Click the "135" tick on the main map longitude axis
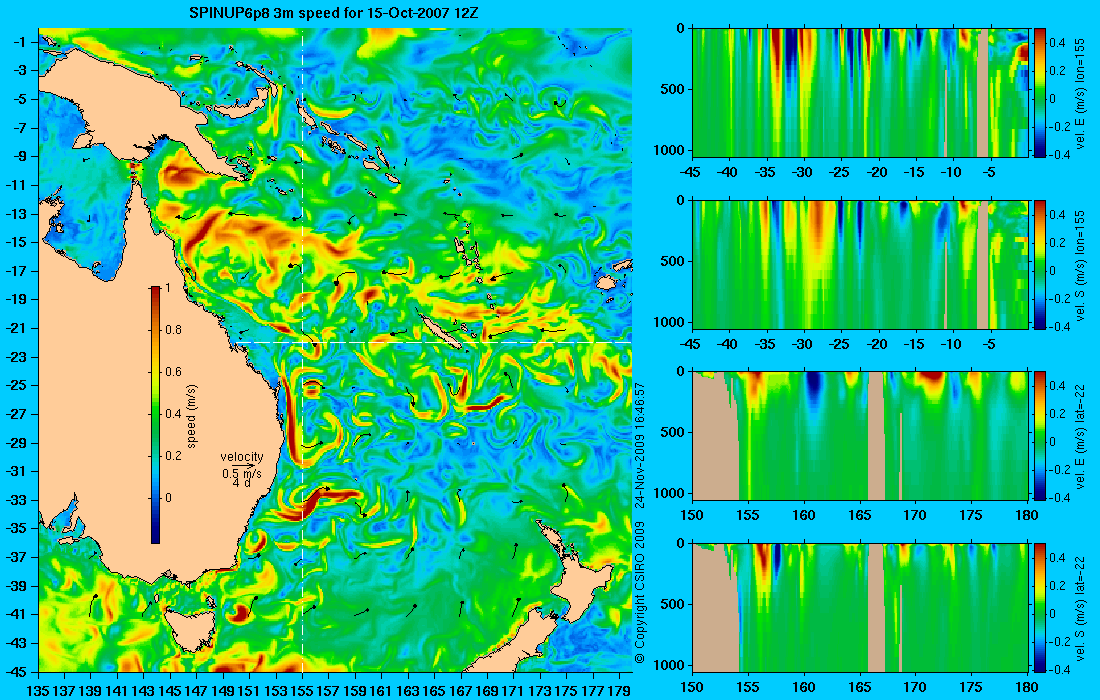Screen dimensions: 1100x700 coord(37,691)
